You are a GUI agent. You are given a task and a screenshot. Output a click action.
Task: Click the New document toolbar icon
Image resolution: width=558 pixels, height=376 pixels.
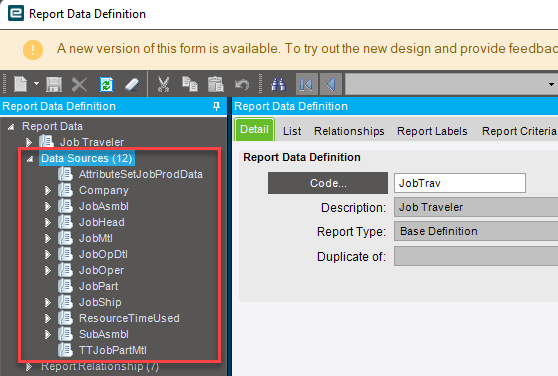[21, 84]
